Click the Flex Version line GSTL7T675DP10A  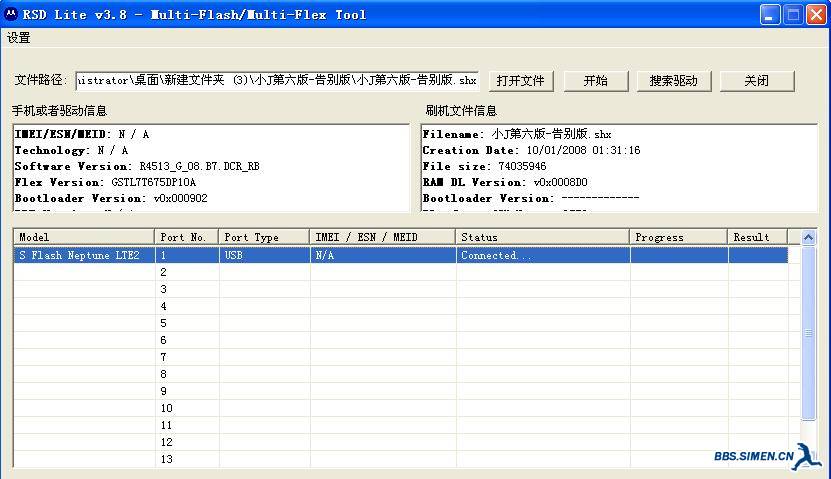pyautogui.click(x=105, y=182)
